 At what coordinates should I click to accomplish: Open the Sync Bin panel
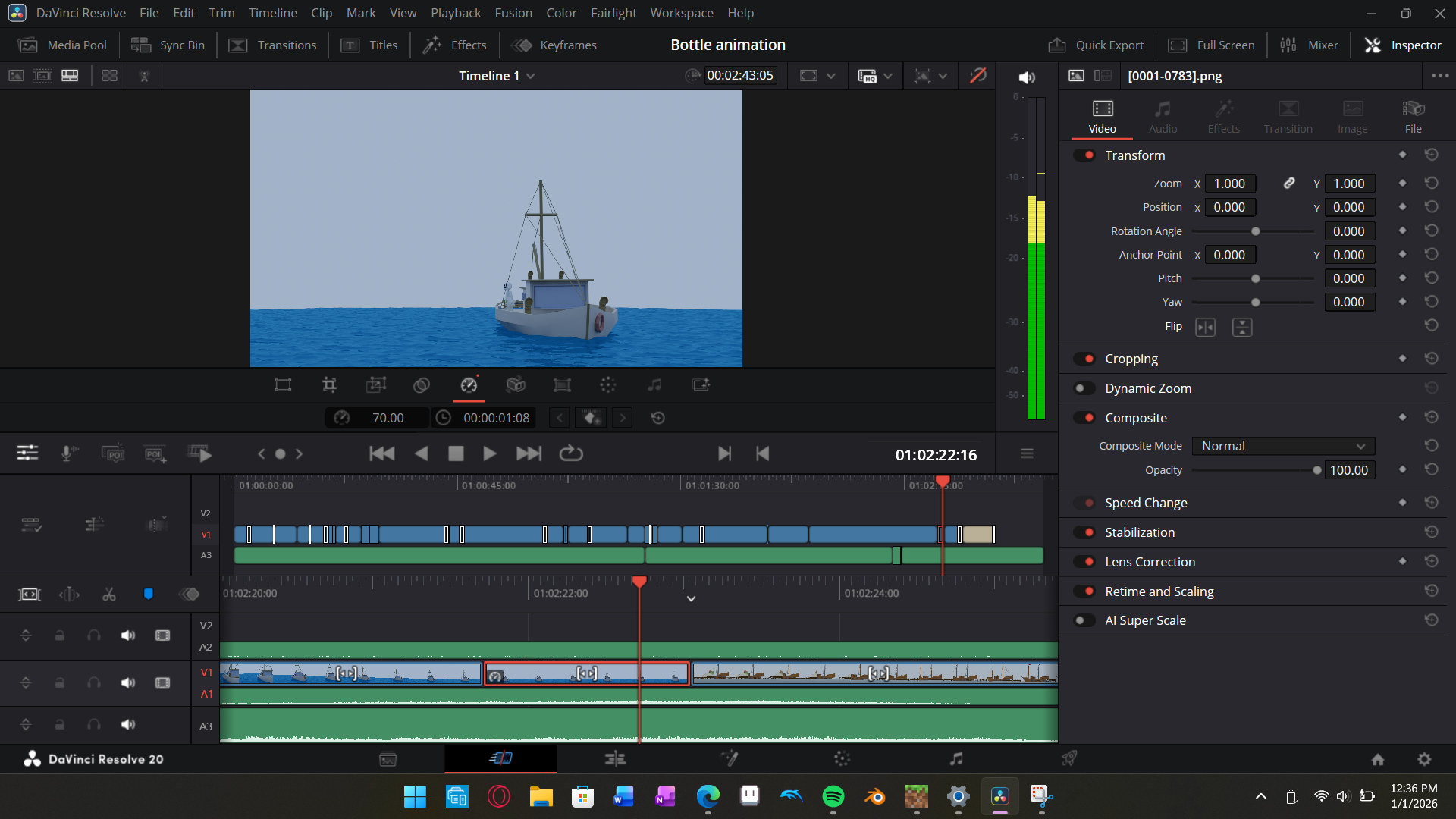click(x=168, y=45)
